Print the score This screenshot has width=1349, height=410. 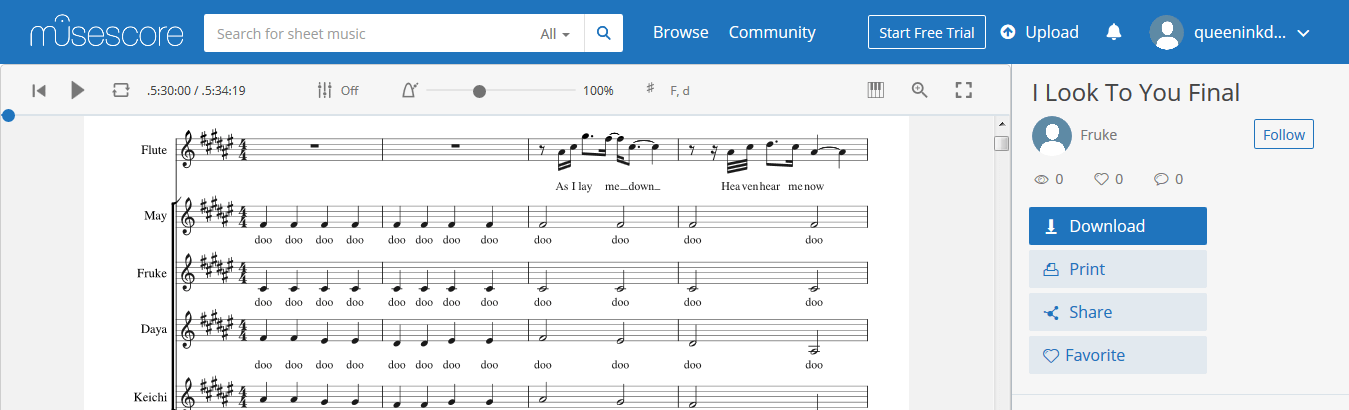click(x=1118, y=269)
